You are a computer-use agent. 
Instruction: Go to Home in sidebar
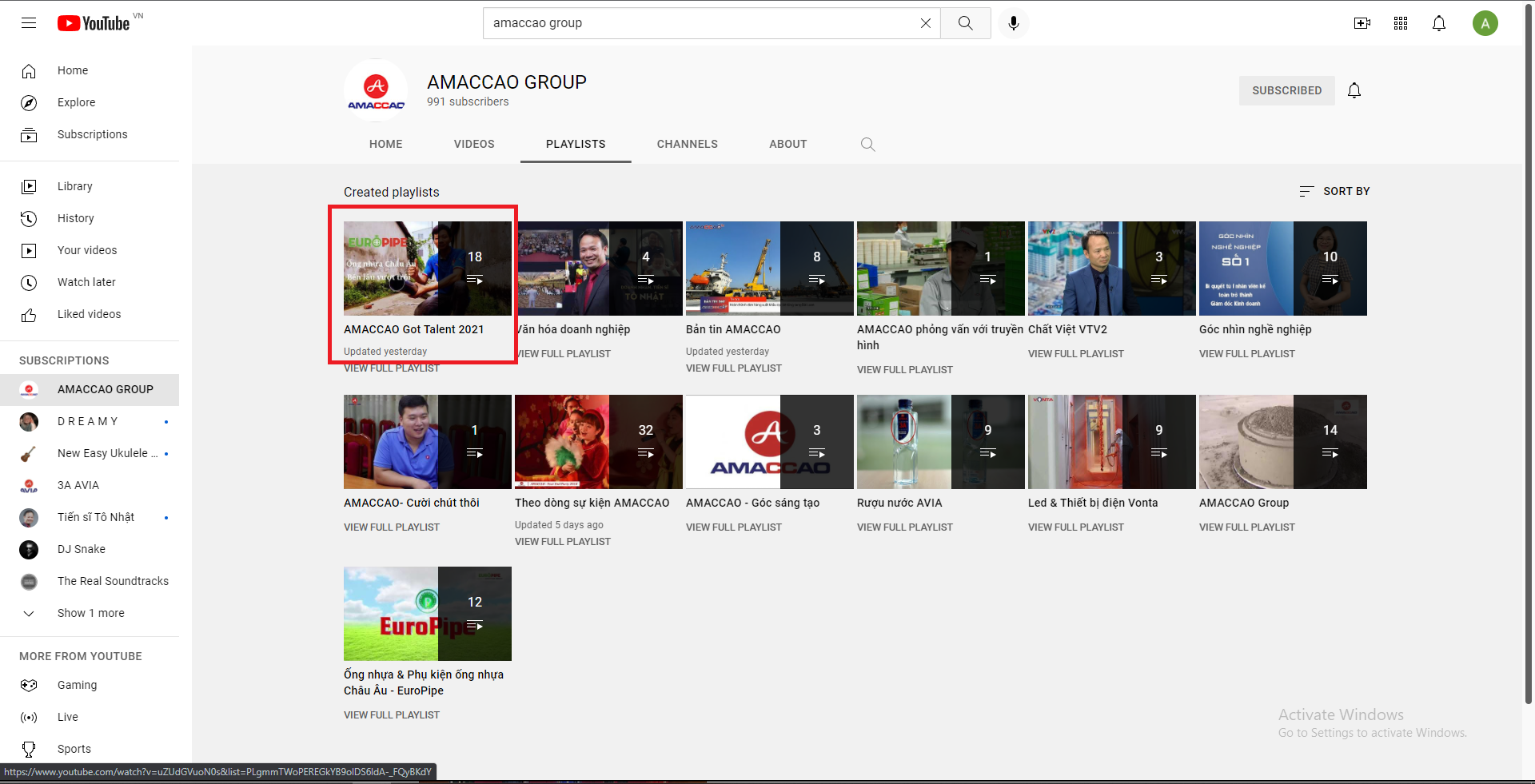click(x=90, y=70)
